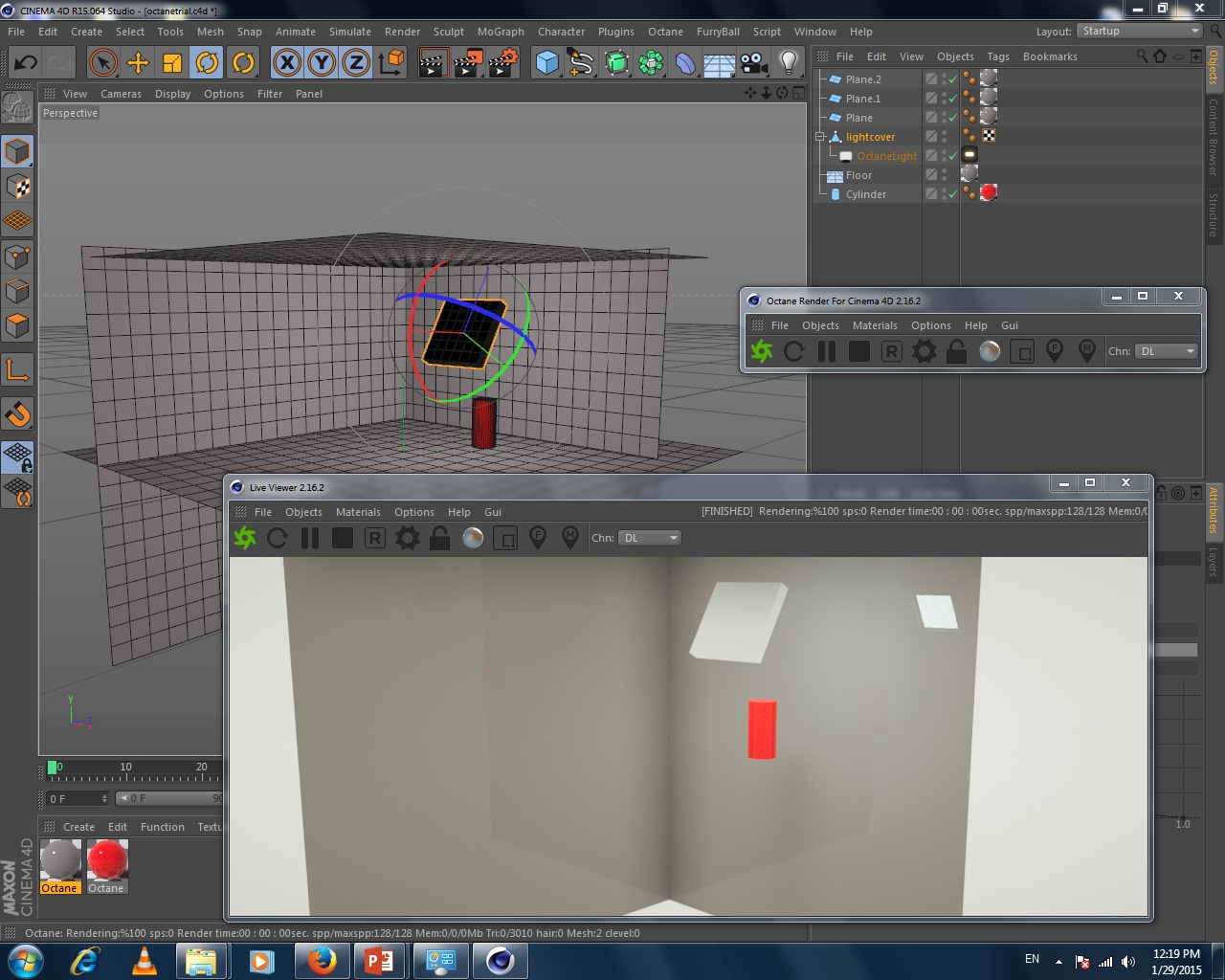The image size is (1225, 980).
Task: Click the Render to Picture Viewer icon
Action: [468, 63]
